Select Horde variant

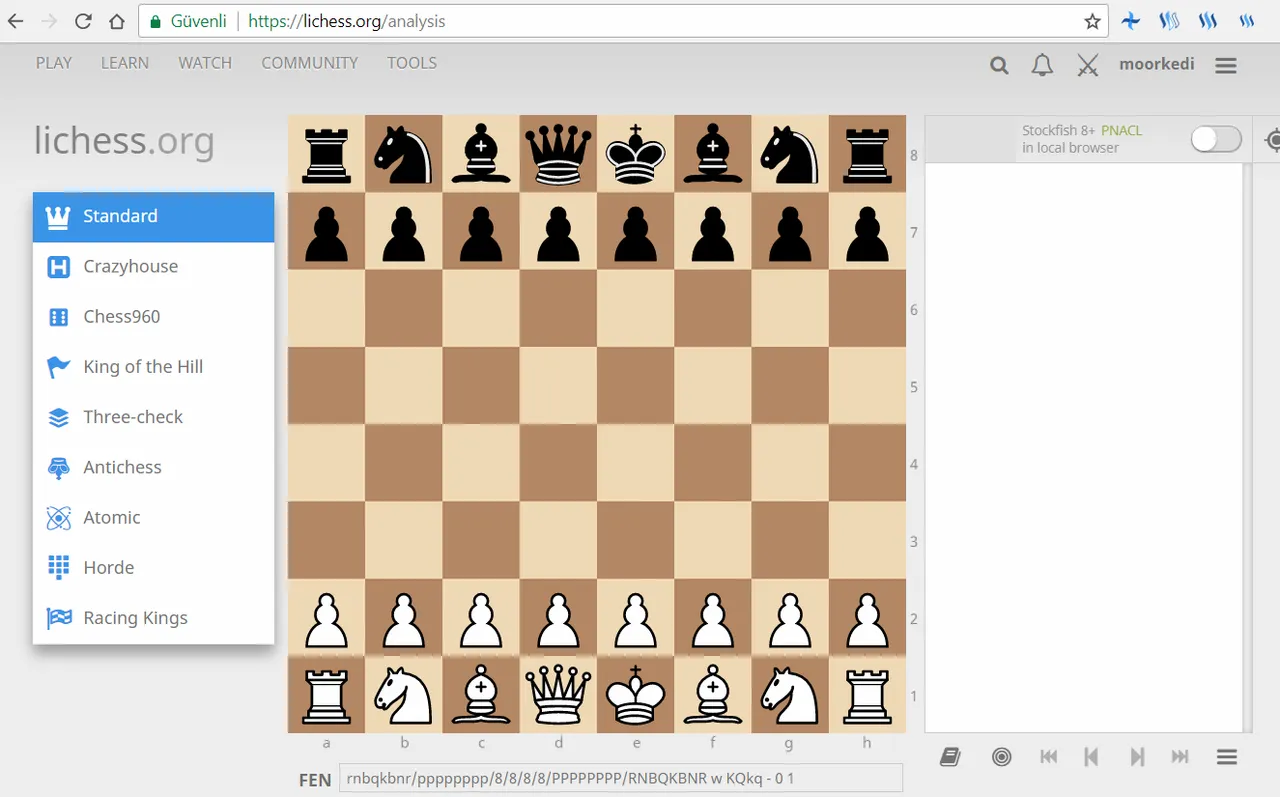point(154,567)
